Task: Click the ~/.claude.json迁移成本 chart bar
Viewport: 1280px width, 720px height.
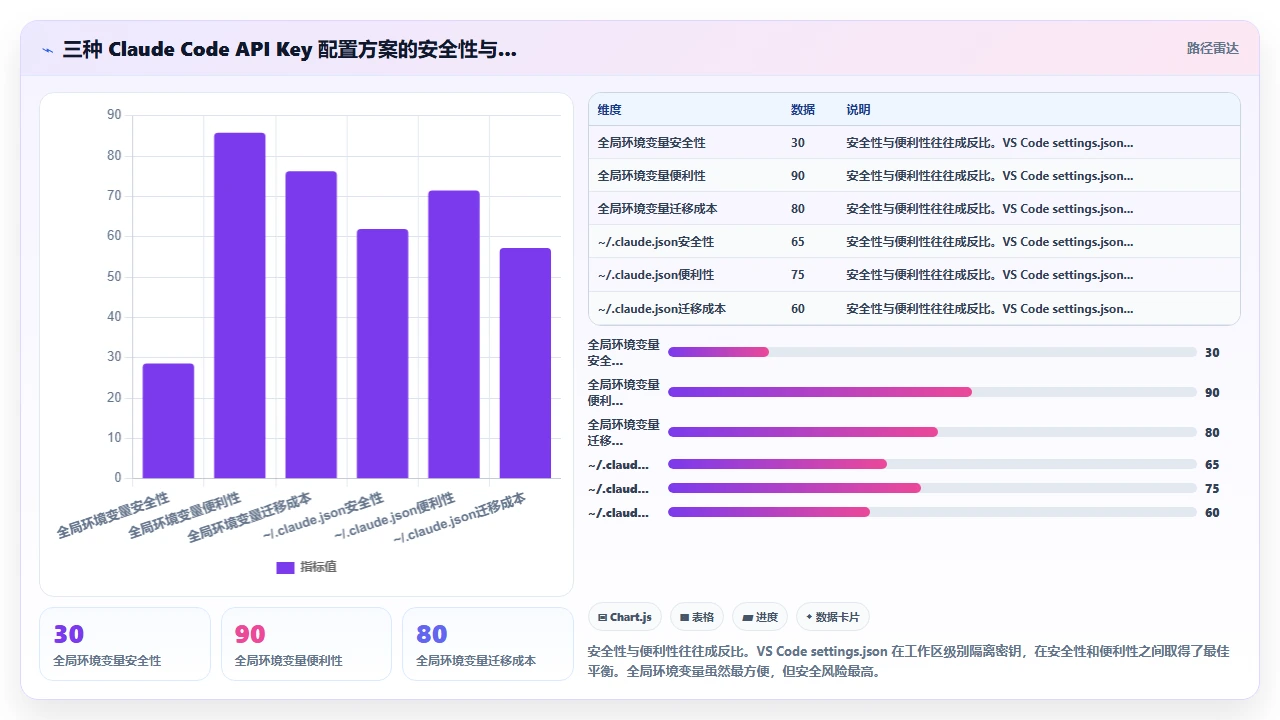Action: (x=525, y=363)
